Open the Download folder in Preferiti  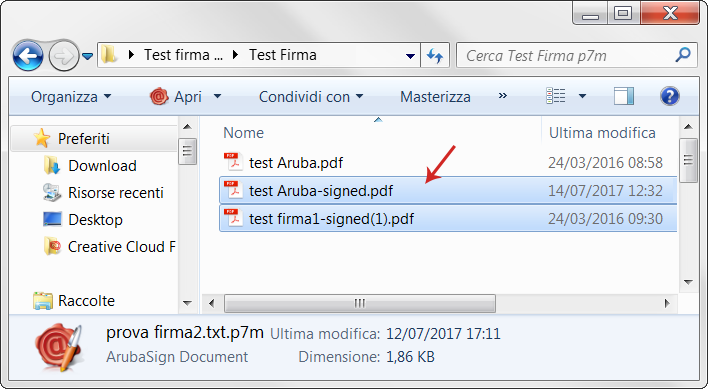(102, 166)
